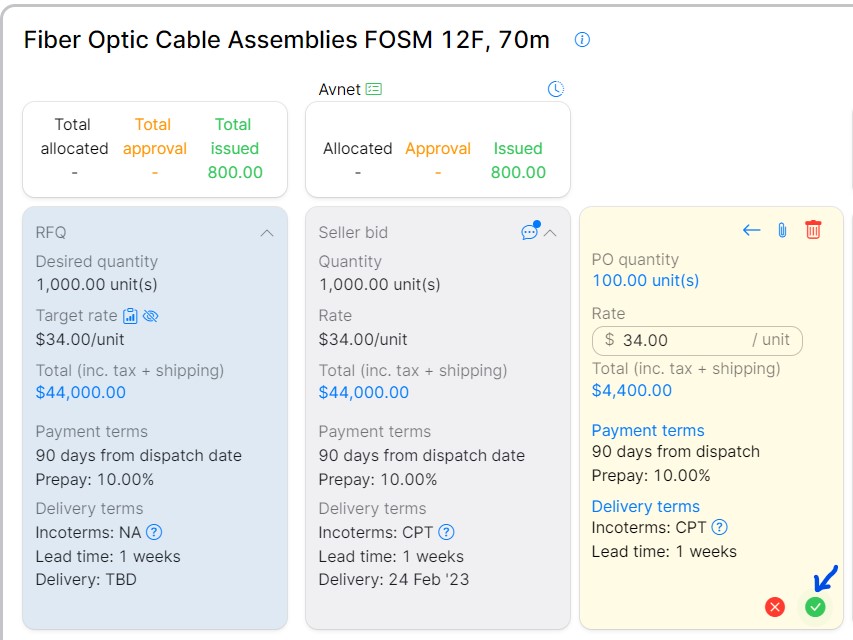853x640 pixels.
Task: Open the Delivery terms link on PO card
Action: [x=645, y=506]
